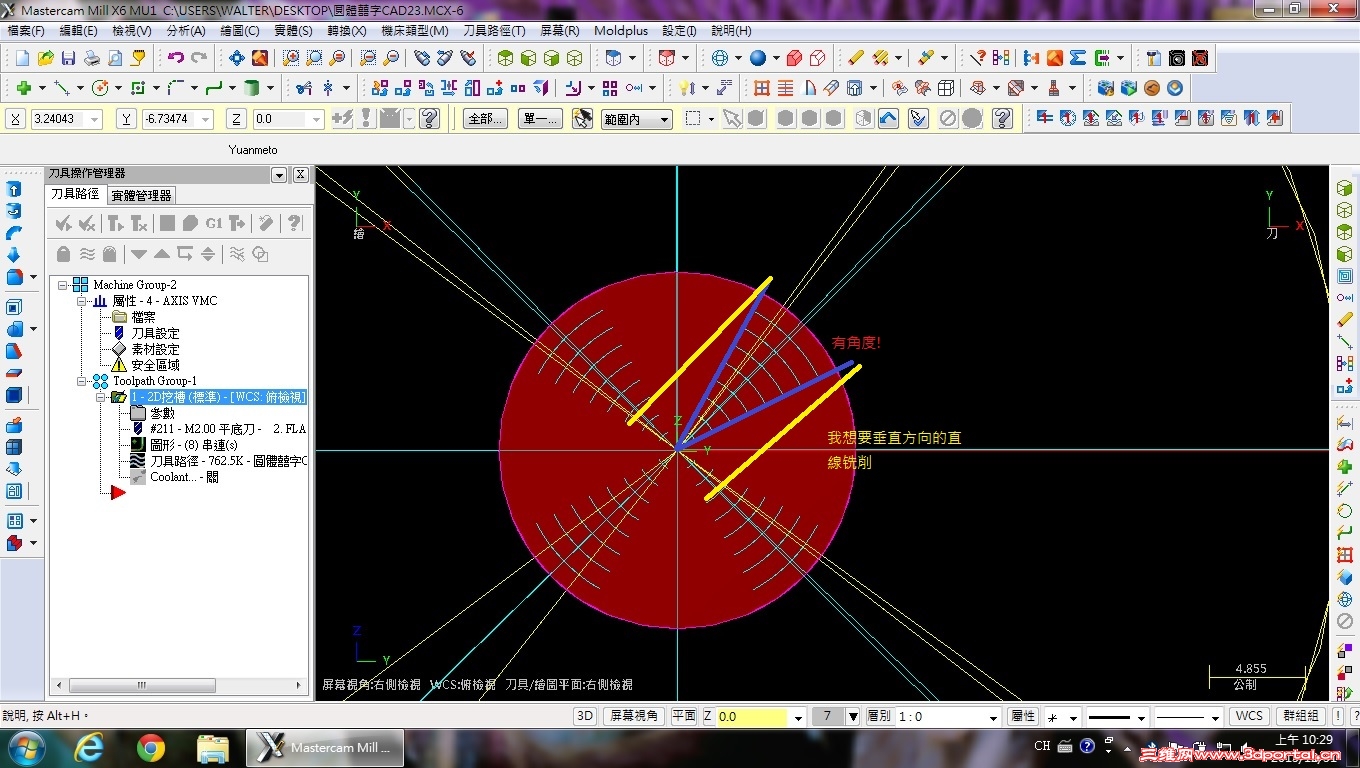Select the create circle tool icon
This screenshot has height=768, width=1360.
(x=99, y=88)
